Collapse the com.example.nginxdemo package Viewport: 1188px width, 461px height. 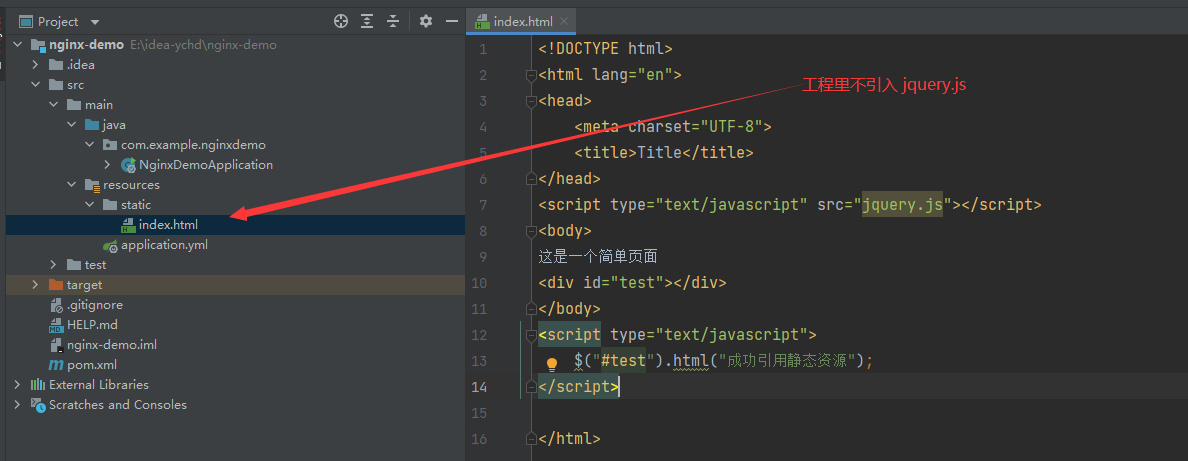(90, 144)
